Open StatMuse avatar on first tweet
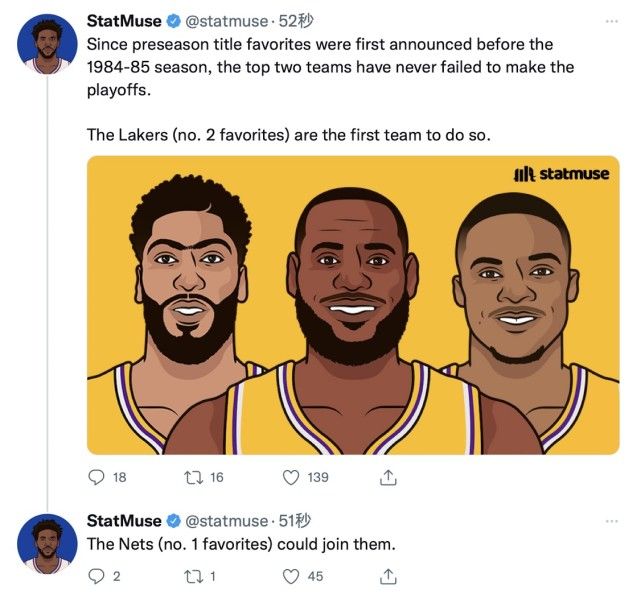 45,44
